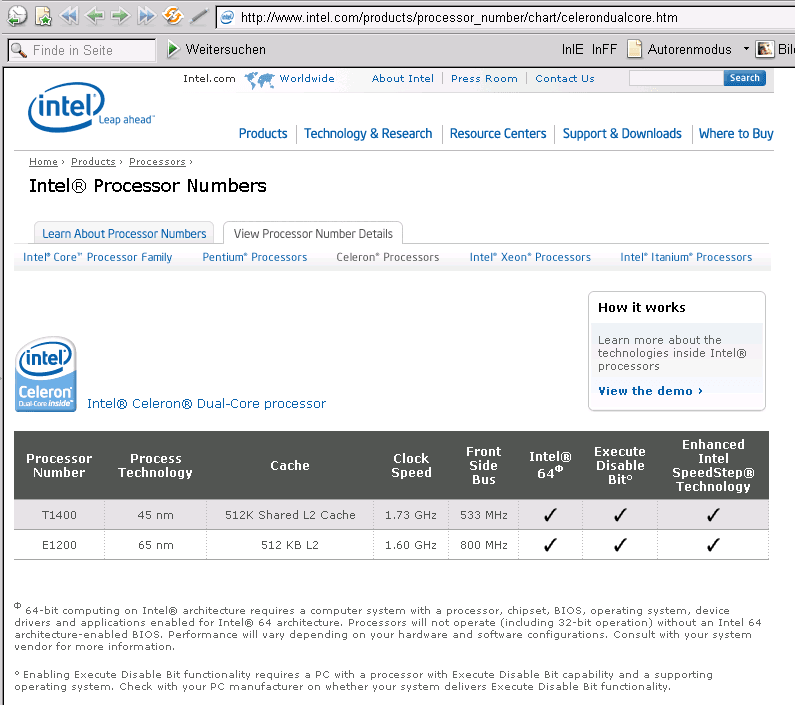Open the Autorenmodus dropdown arrow
This screenshot has width=795, height=705.
coord(746,49)
